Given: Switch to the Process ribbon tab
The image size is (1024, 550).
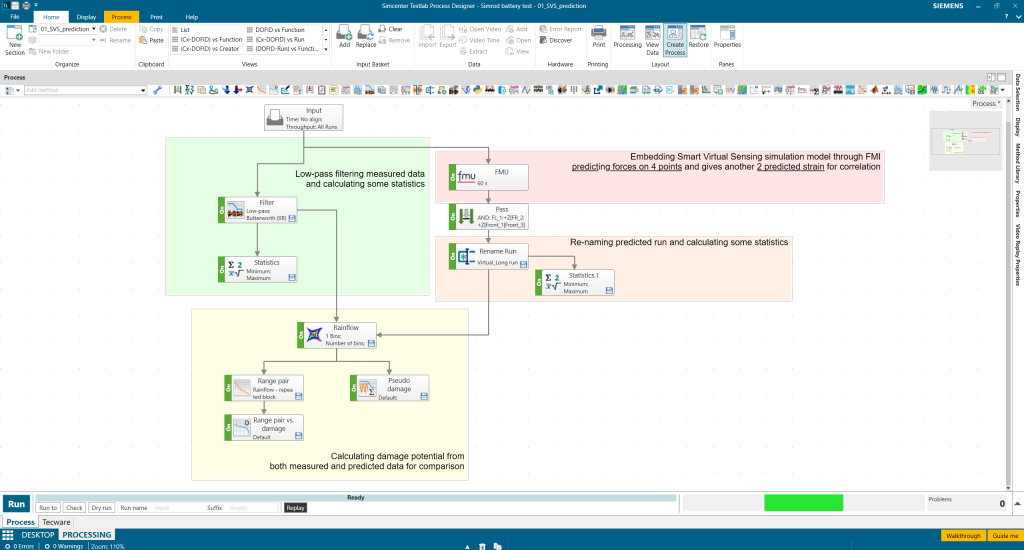Looking at the screenshot, I should pos(121,17).
